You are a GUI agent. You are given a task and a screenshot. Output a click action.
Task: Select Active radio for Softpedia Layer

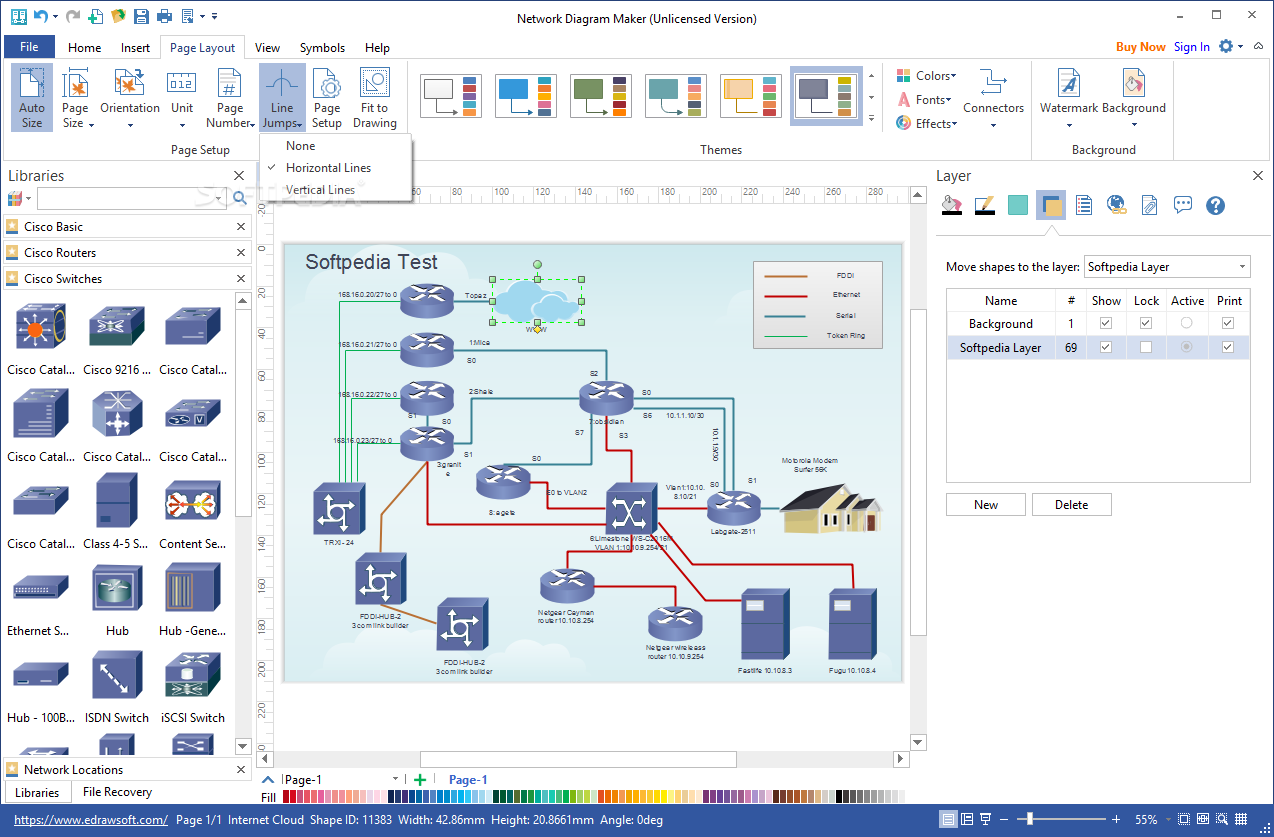click(x=1187, y=347)
